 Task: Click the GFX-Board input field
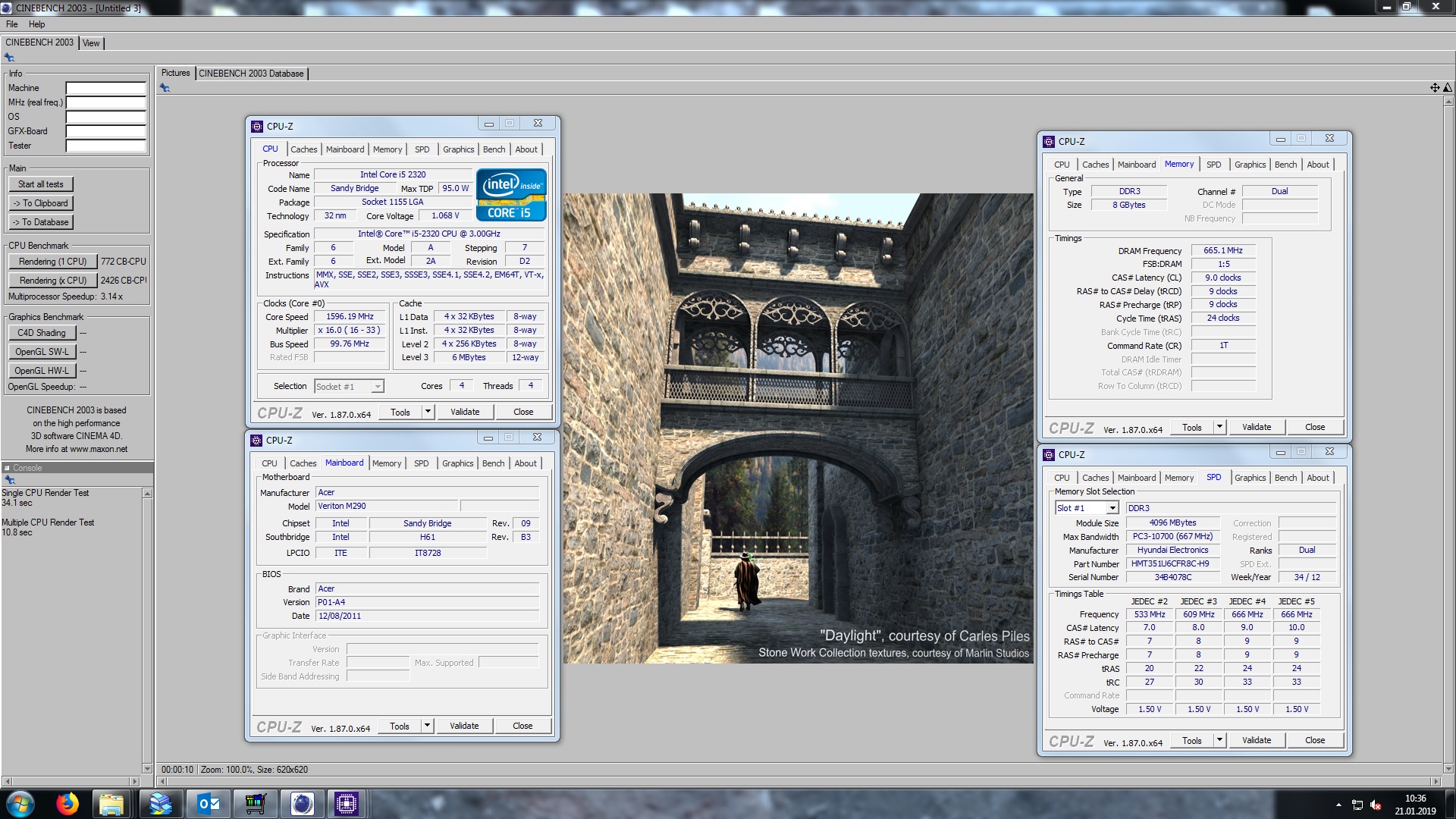pos(105,131)
